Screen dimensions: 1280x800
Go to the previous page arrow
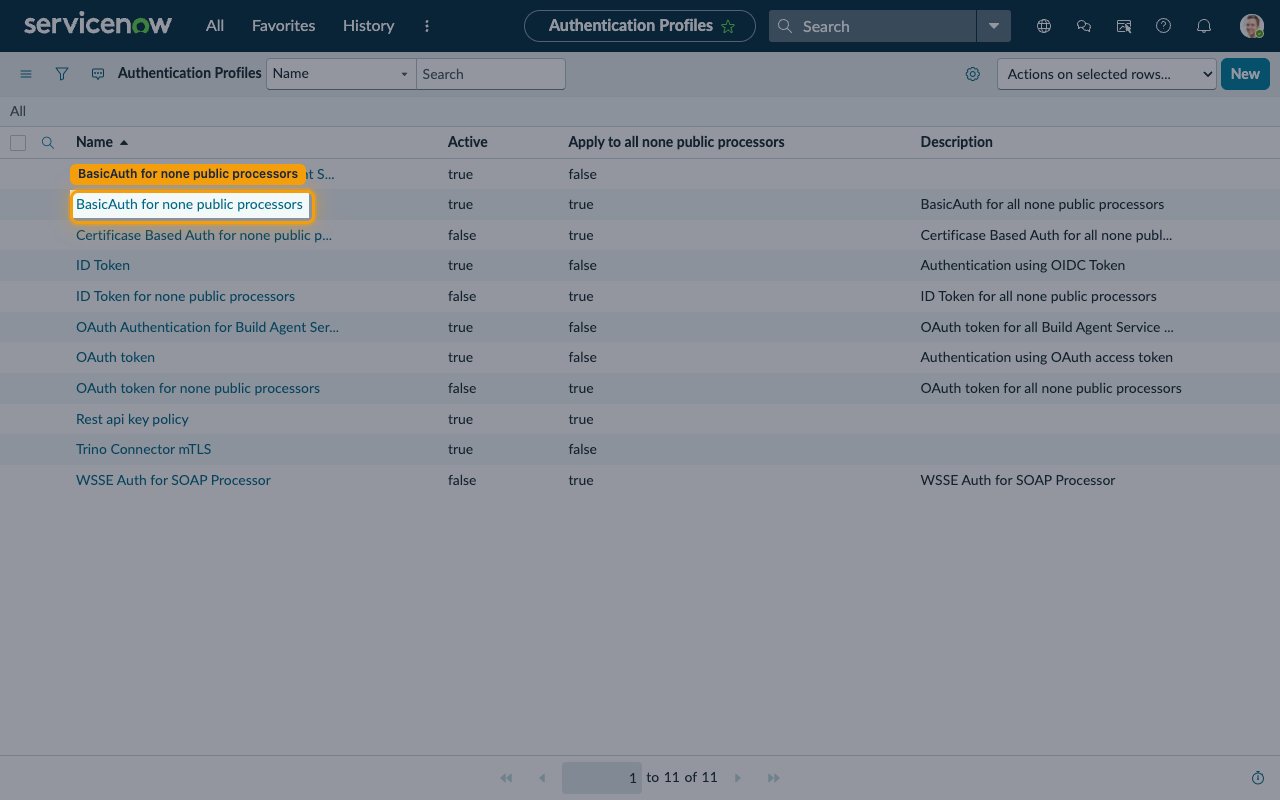click(x=542, y=778)
